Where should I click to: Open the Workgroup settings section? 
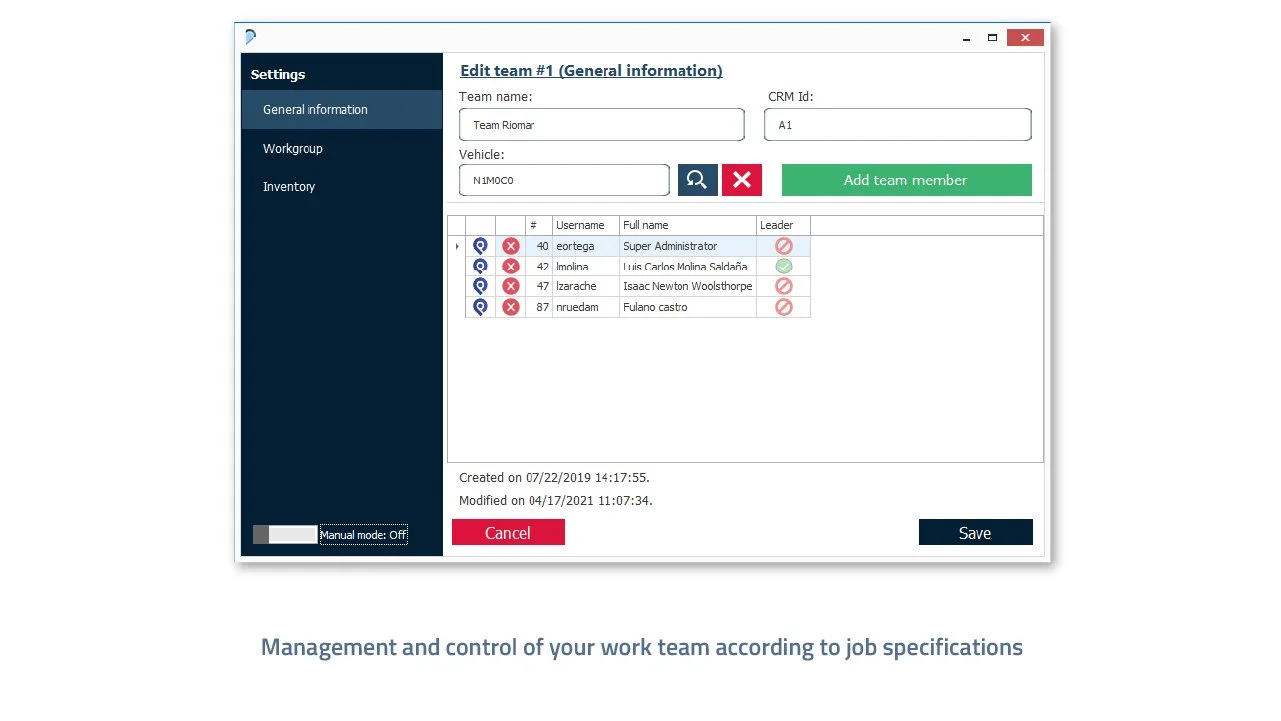click(342, 148)
